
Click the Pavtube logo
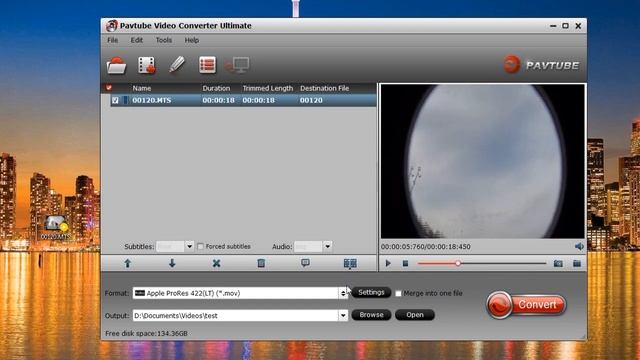tap(541, 65)
